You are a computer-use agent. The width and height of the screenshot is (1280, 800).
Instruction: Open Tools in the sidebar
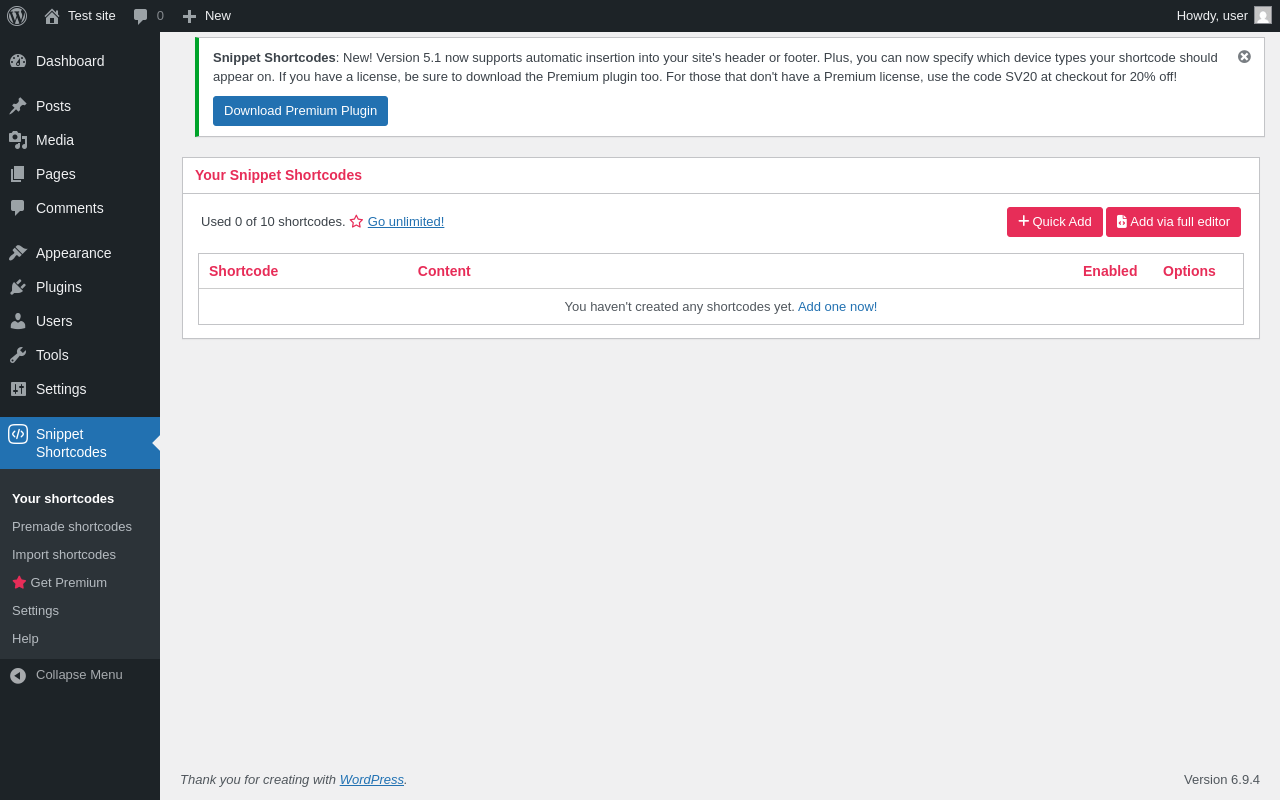pyautogui.click(x=80, y=355)
